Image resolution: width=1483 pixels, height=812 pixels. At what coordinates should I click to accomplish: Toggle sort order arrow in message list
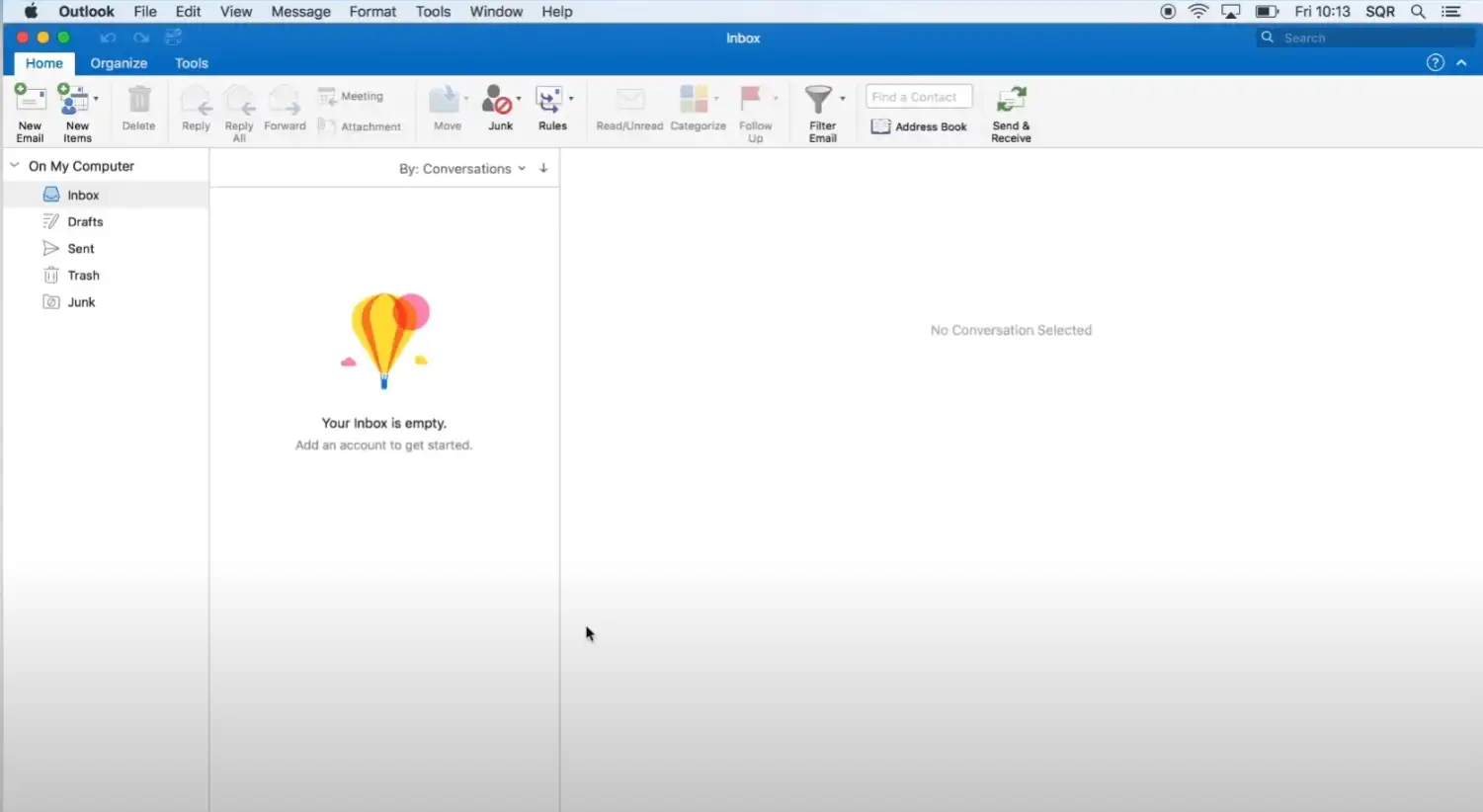click(543, 168)
